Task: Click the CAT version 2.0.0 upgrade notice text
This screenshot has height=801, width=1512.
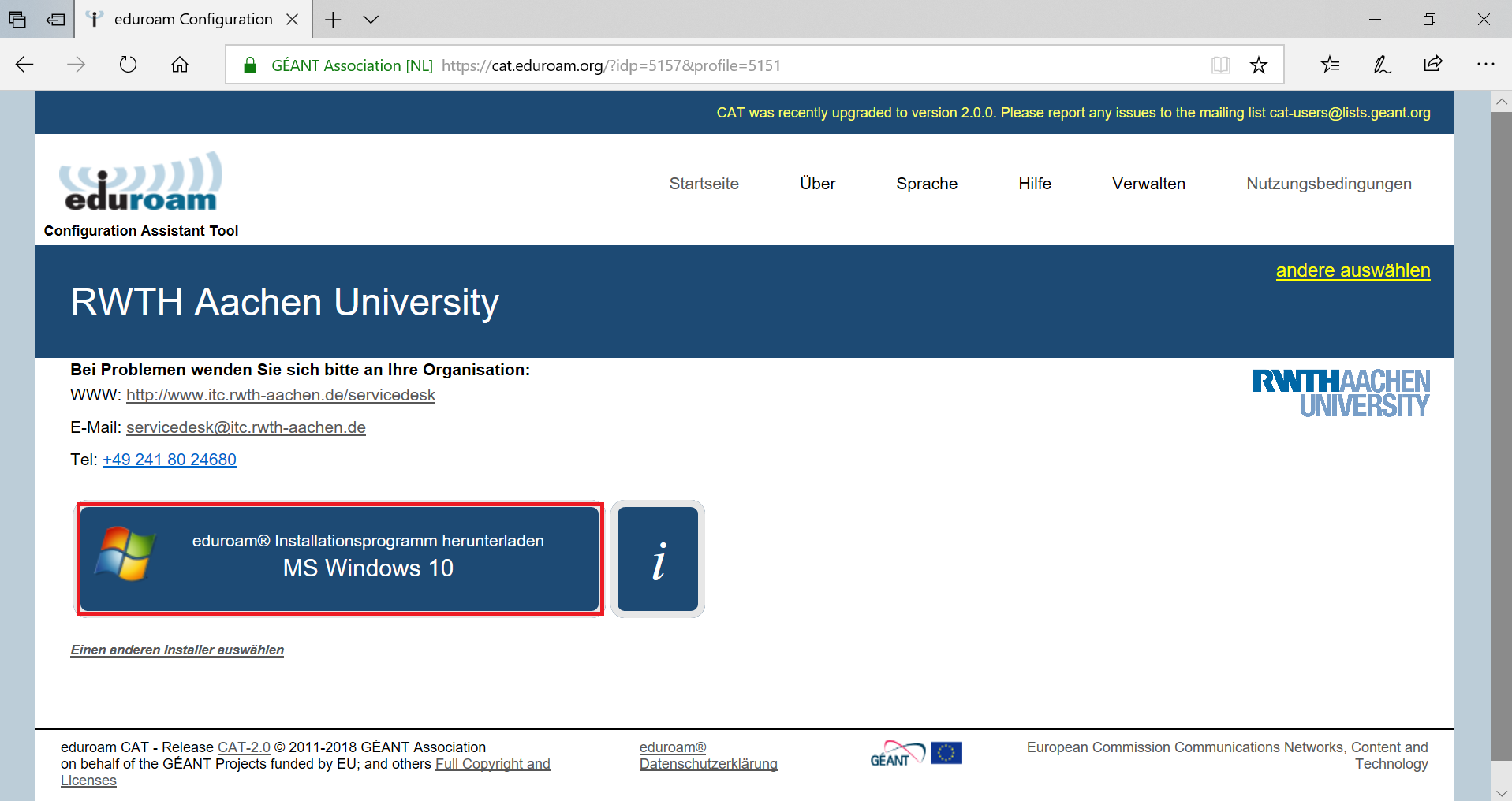Action: coord(1073,113)
